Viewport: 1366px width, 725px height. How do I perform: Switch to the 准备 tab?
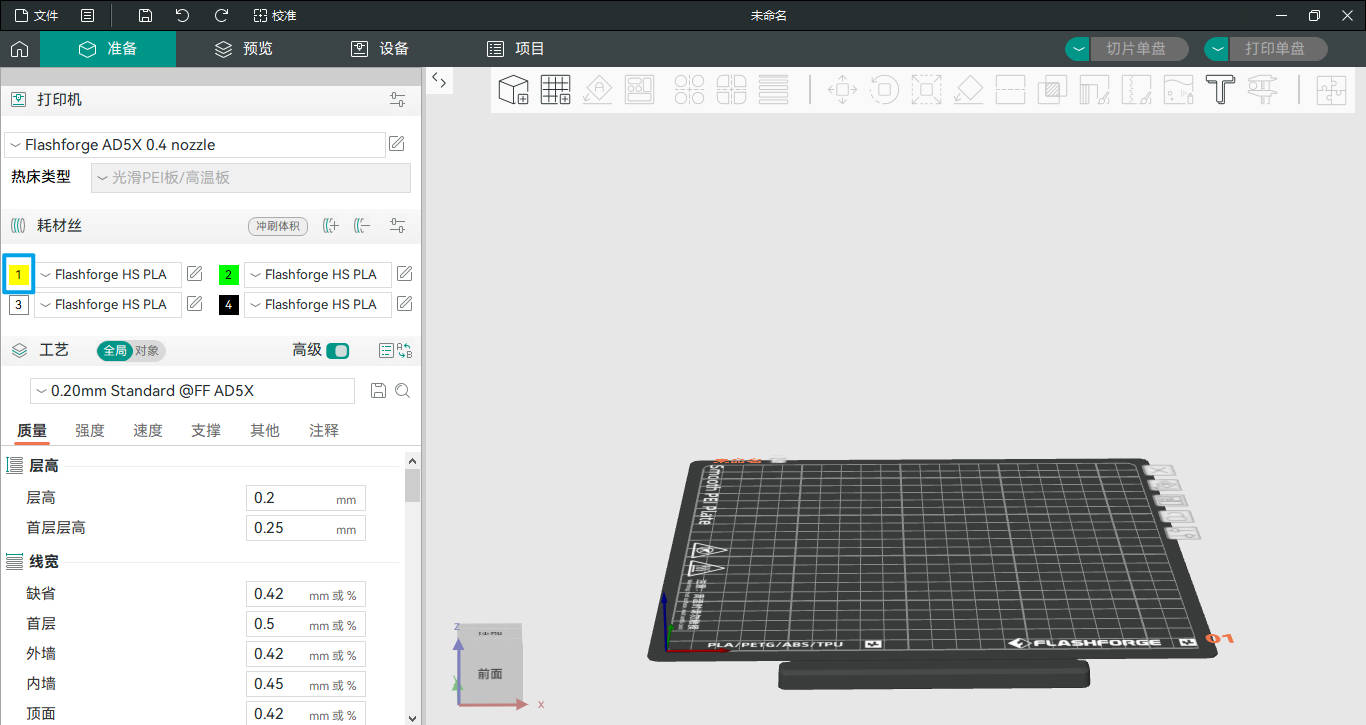[108, 49]
